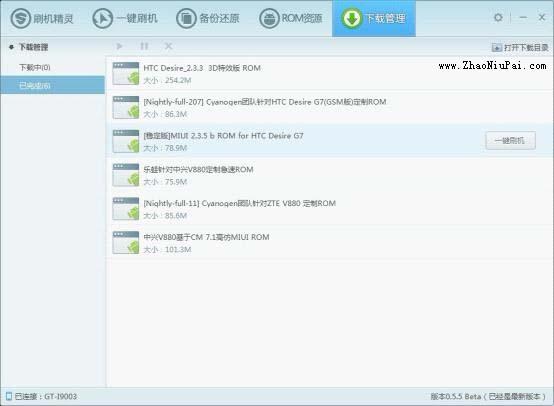Click the size text '85.6M'
This screenshot has height=406, width=554.
point(176,216)
